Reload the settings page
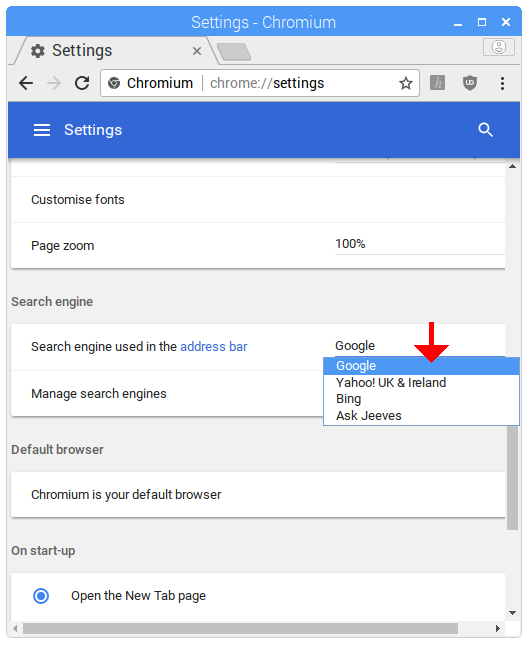 click(x=82, y=83)
